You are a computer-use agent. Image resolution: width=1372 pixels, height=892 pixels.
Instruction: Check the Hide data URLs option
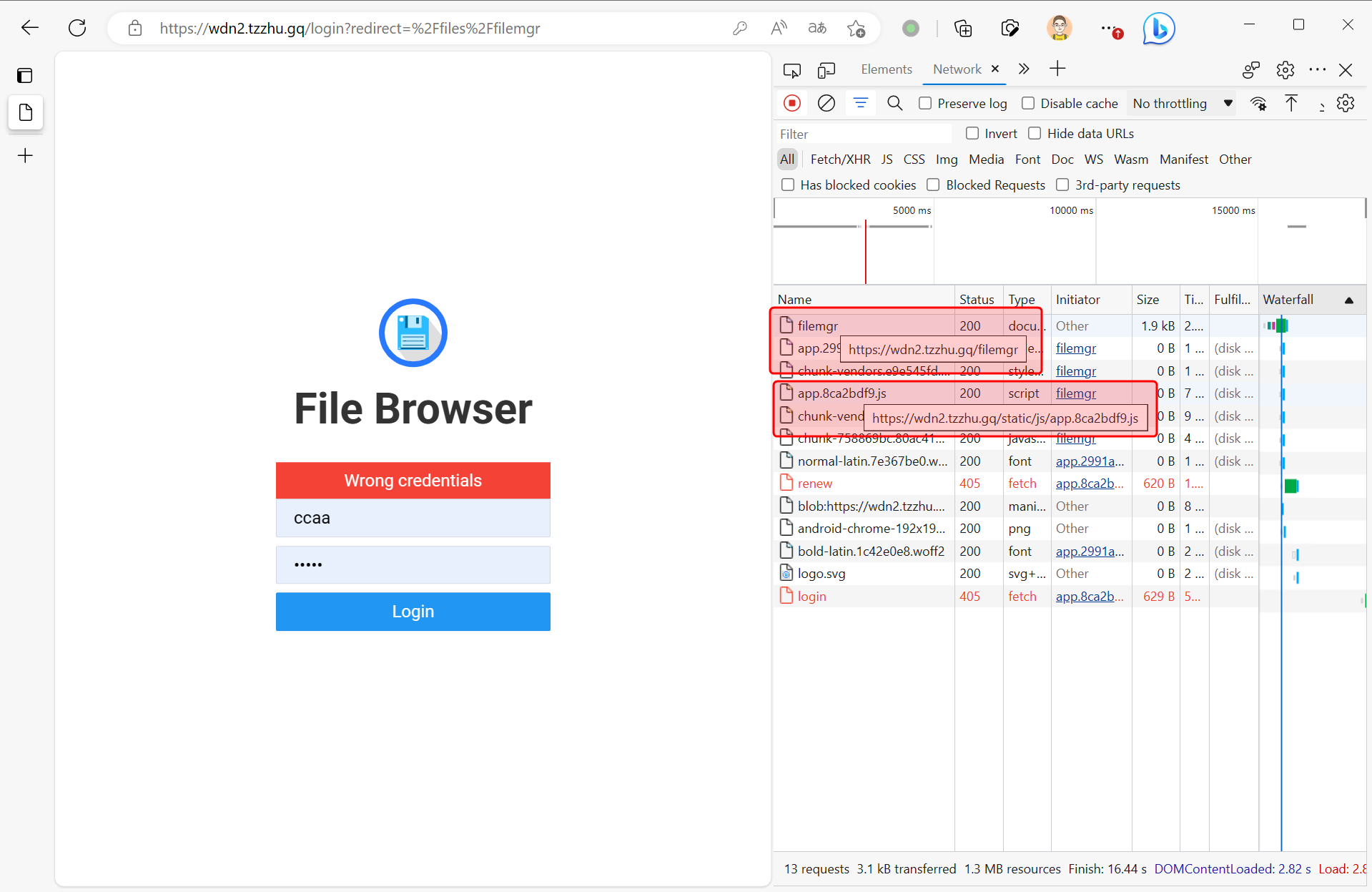pos(1035,133)
